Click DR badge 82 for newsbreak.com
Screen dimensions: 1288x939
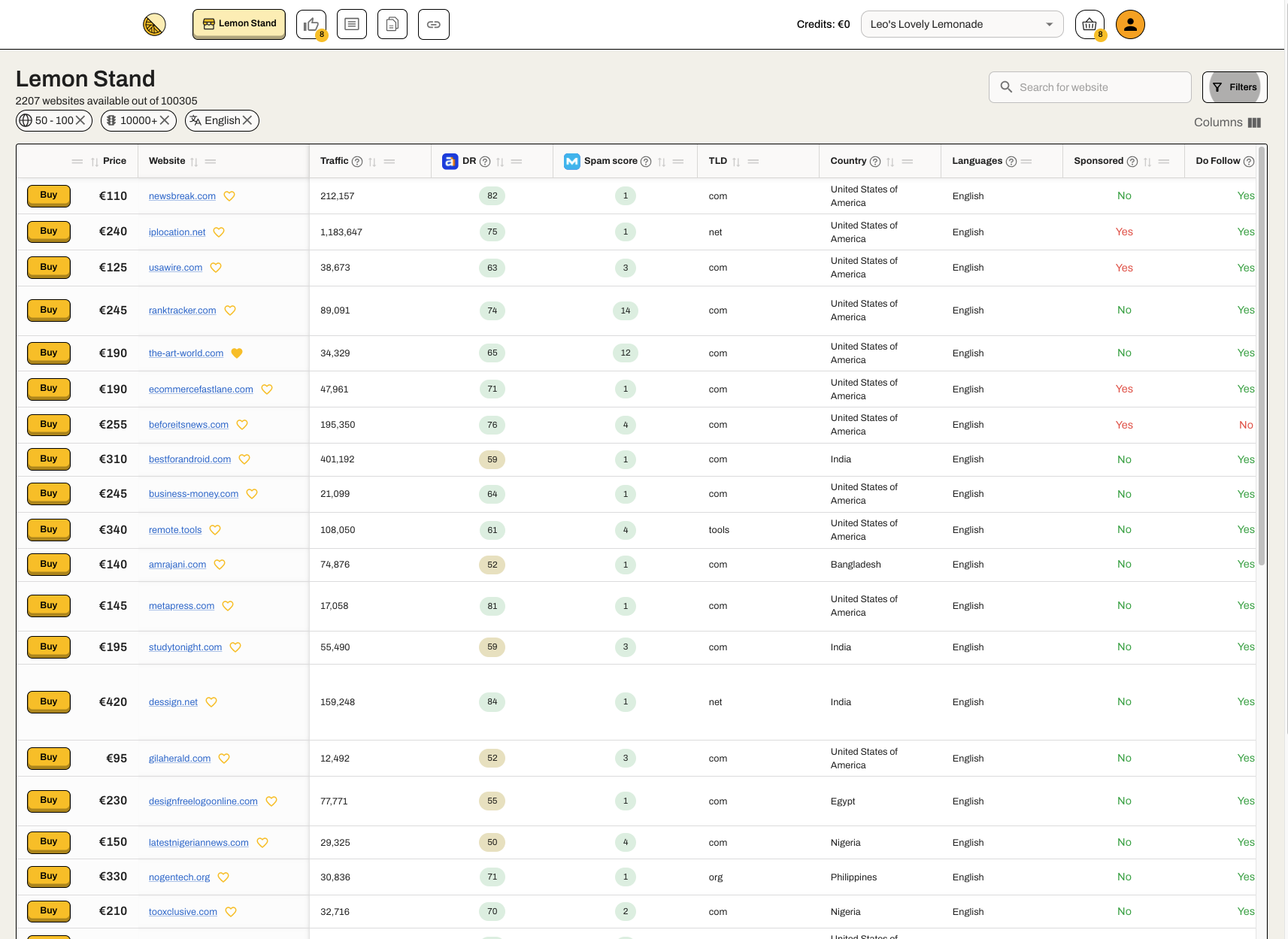(x=492, y=196)
